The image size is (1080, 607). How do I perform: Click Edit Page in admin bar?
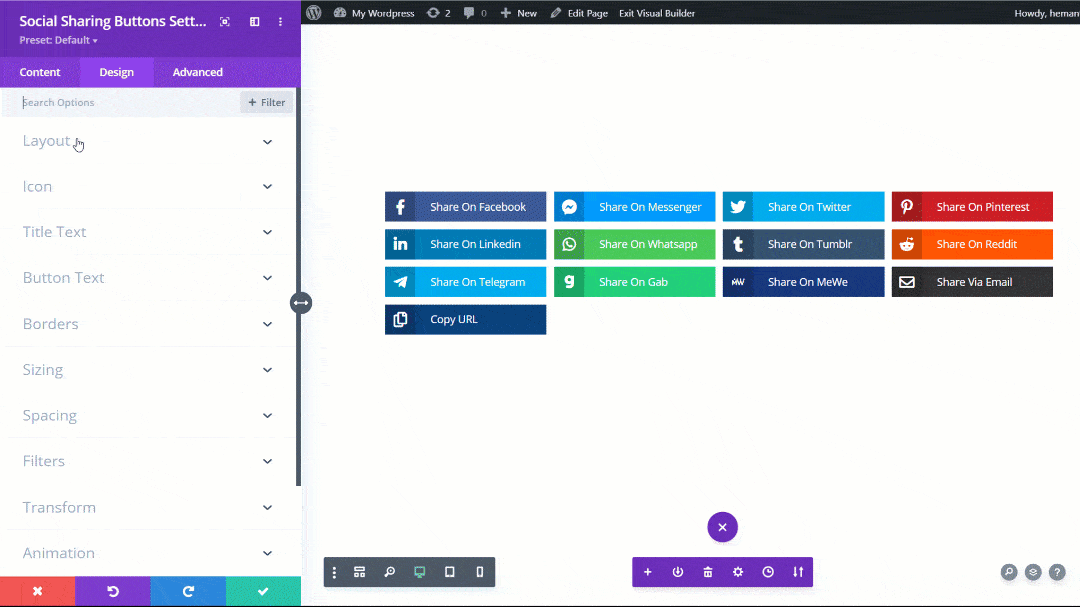pyautogui.click(x=579, y=13)
